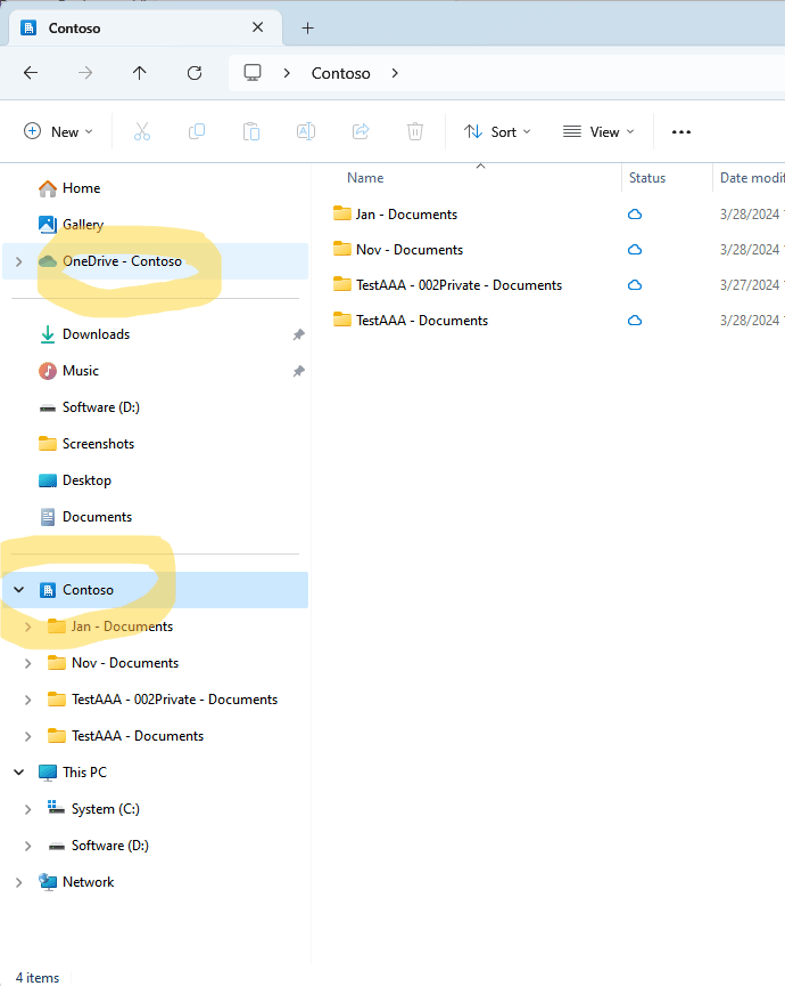Click the Share icon in toolbar

coord(360,131)
